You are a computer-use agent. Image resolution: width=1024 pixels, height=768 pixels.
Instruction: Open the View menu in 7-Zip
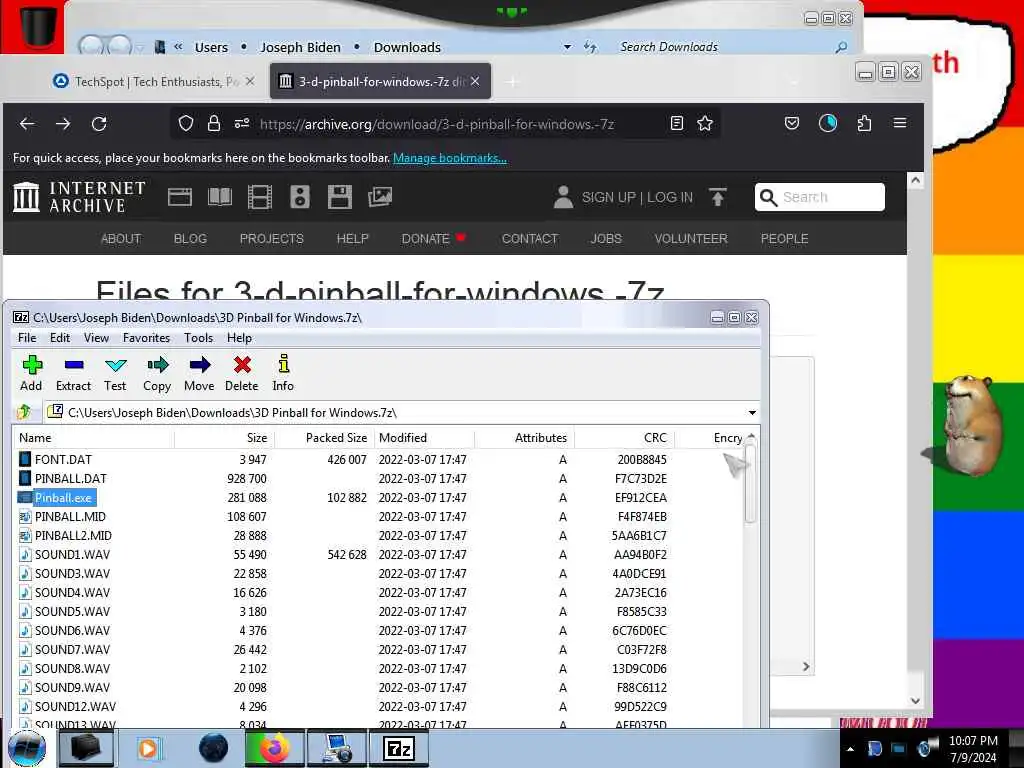tap(96, 338)
